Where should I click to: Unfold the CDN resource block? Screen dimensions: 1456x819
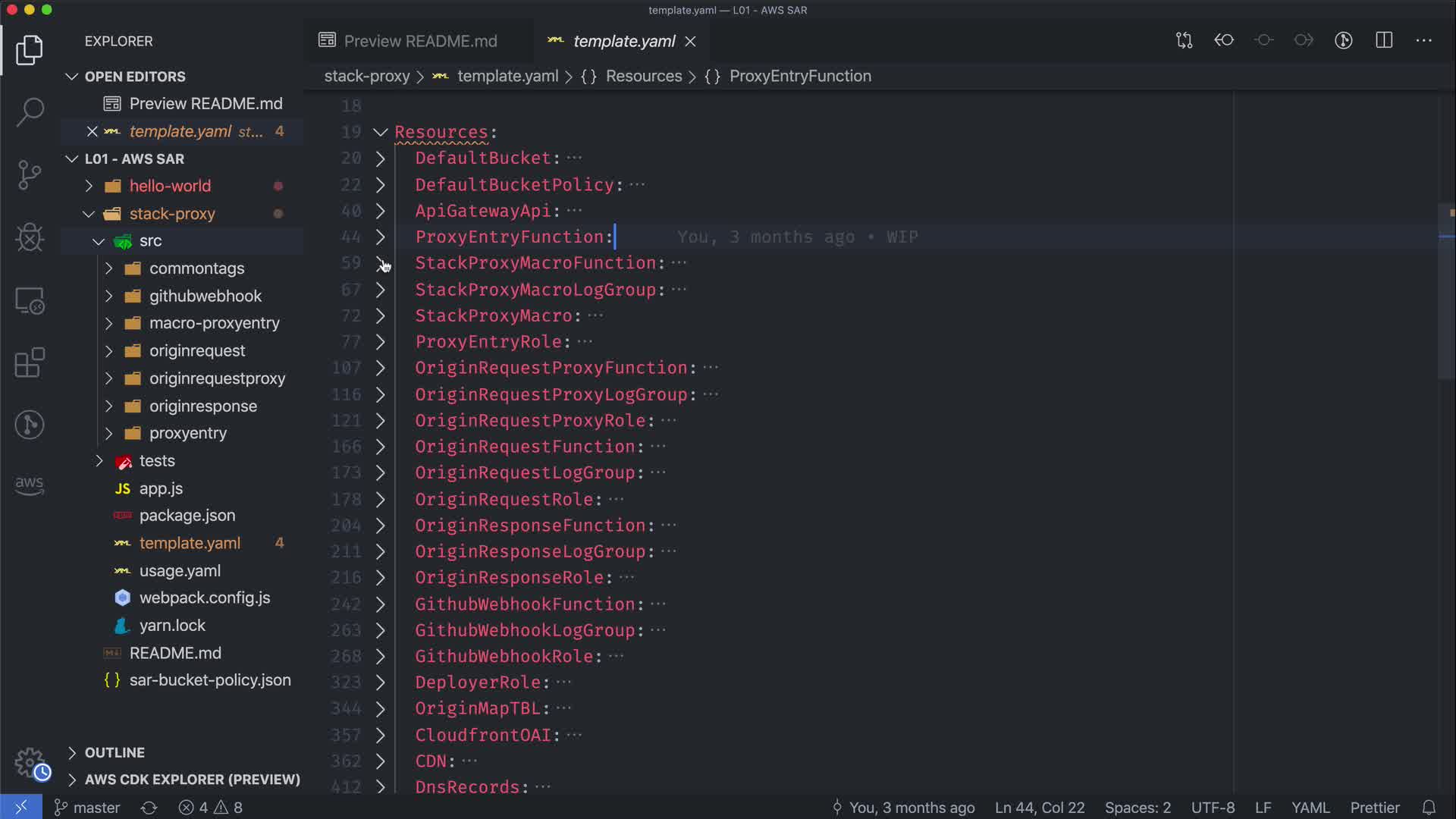(x=381, y=761)
